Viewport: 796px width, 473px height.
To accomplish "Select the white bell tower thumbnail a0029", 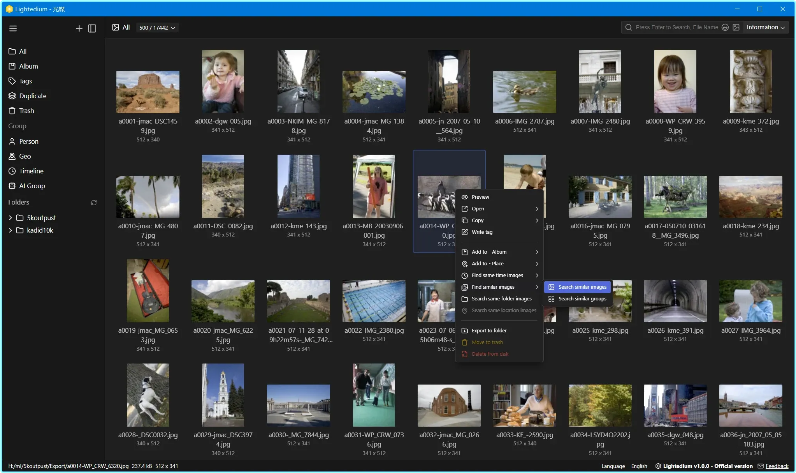I will click(x=223, y=395).
